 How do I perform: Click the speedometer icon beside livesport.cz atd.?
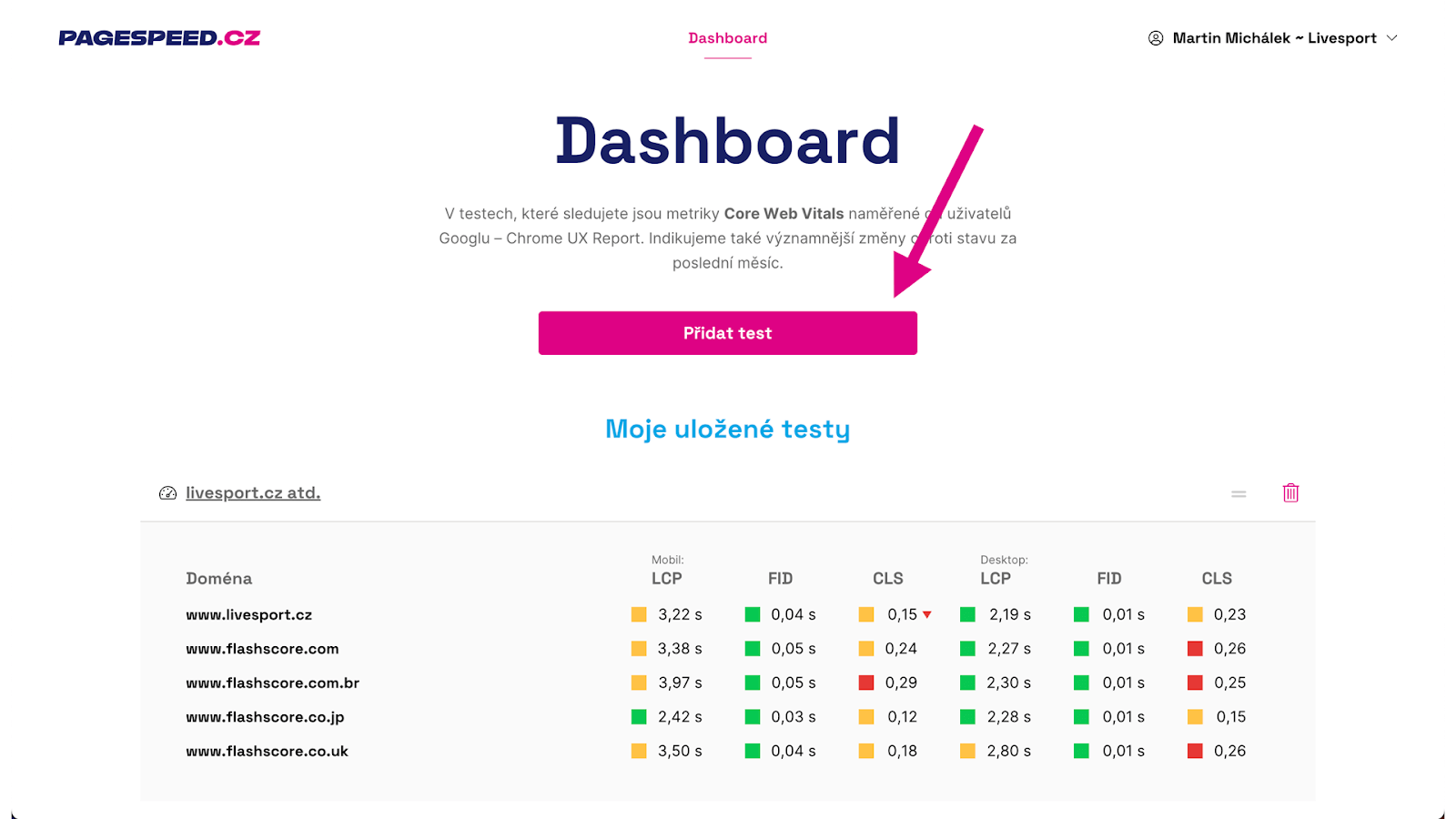(167, 492)
